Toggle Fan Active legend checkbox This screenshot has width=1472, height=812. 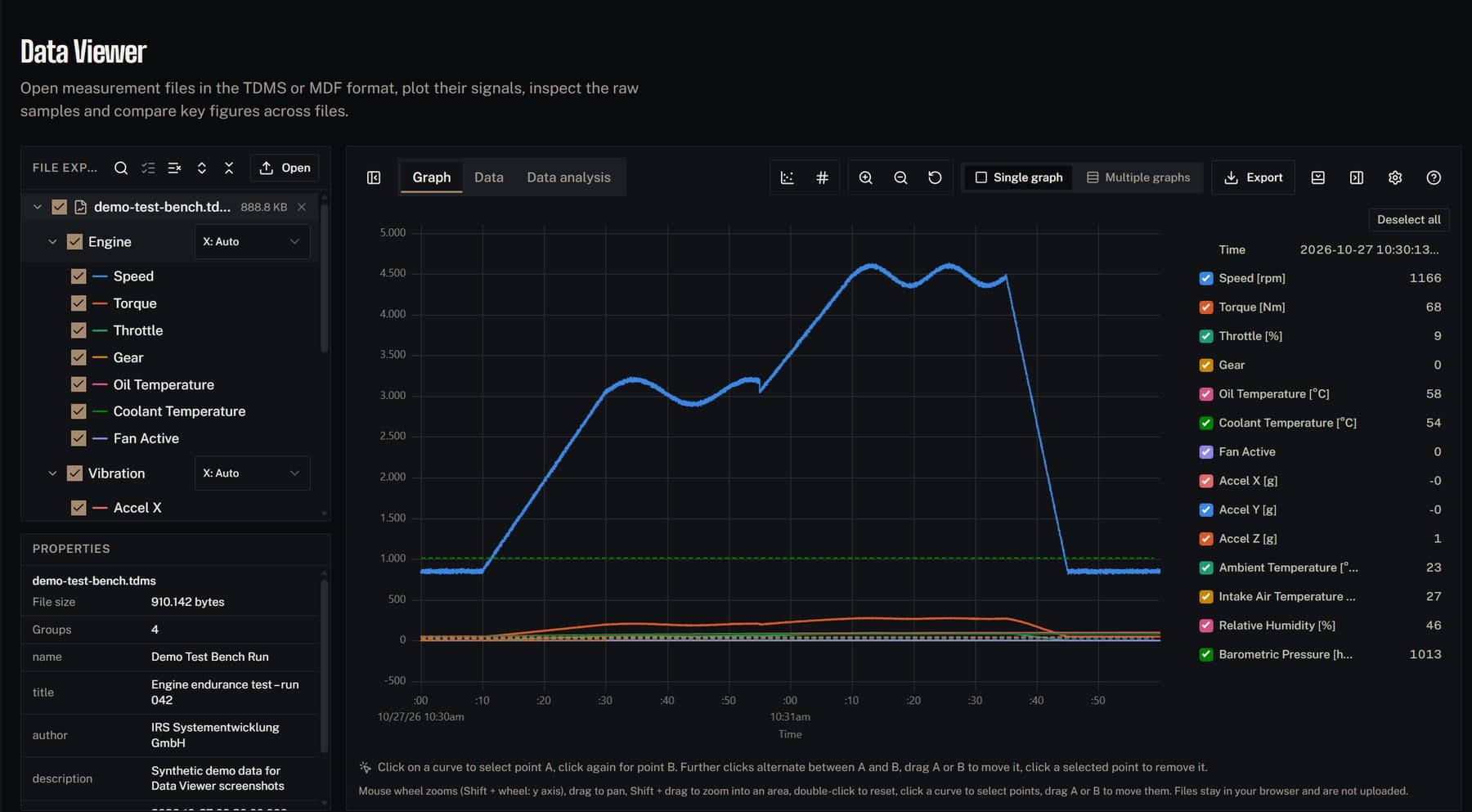1205,451
